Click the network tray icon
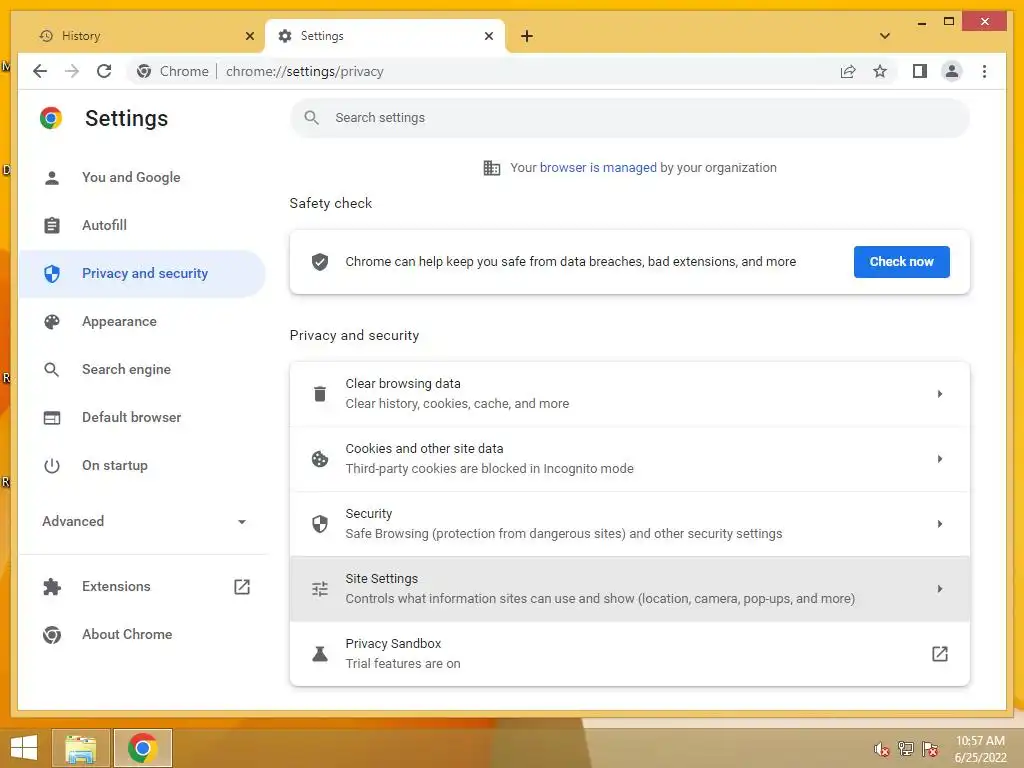This screenshot has width=1024, height=768. [x=906, y=749]
